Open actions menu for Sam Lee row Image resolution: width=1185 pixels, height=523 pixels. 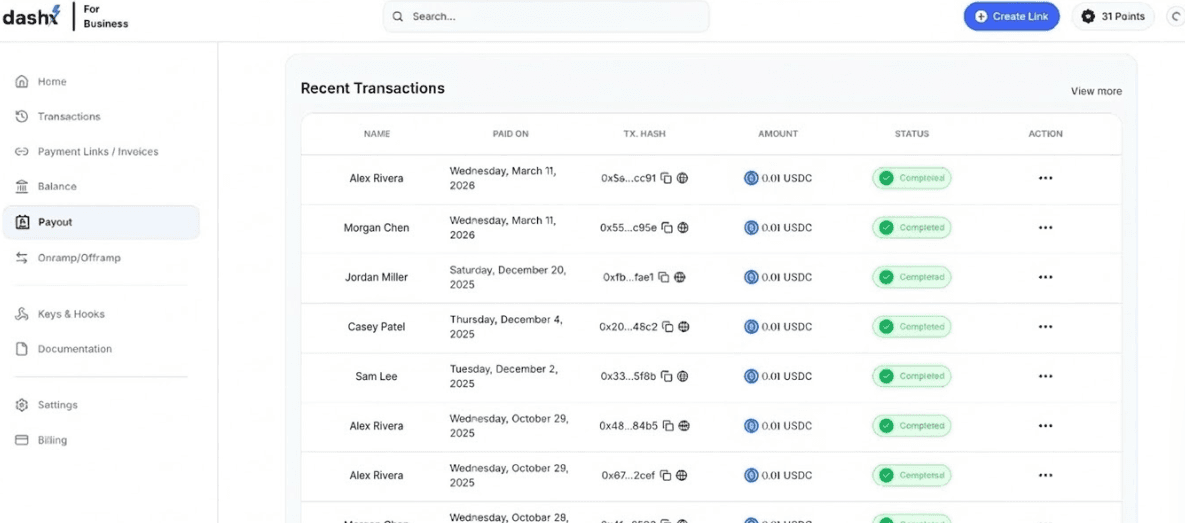1045,377
